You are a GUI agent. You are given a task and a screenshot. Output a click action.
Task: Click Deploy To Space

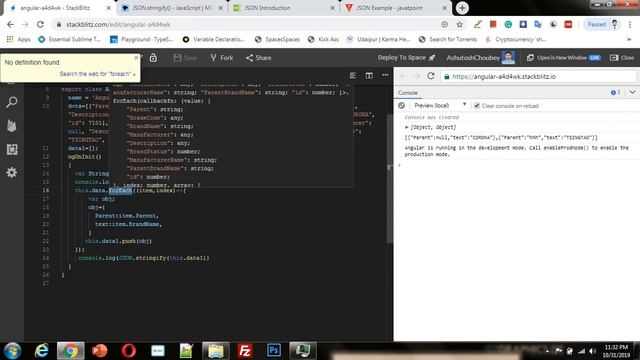pyautogui.click(x=407, y=58)
